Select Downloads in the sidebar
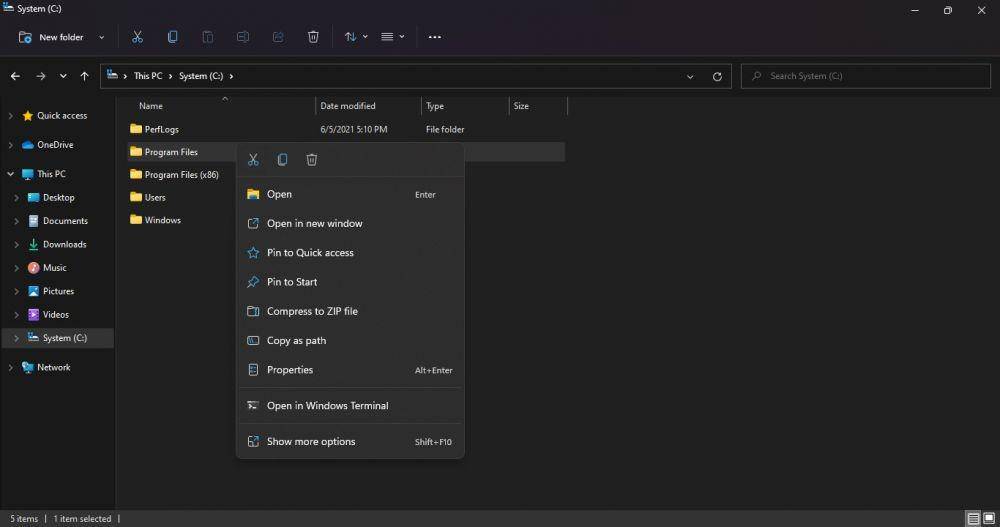This screenshot has height=527, width=1000. tap(64, 244)
